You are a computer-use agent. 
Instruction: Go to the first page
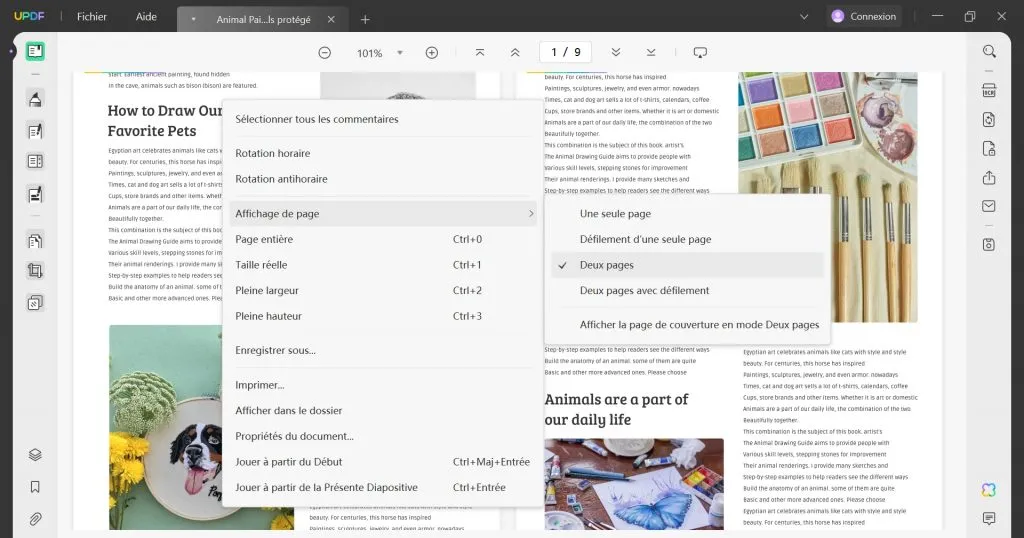(480, 52)
